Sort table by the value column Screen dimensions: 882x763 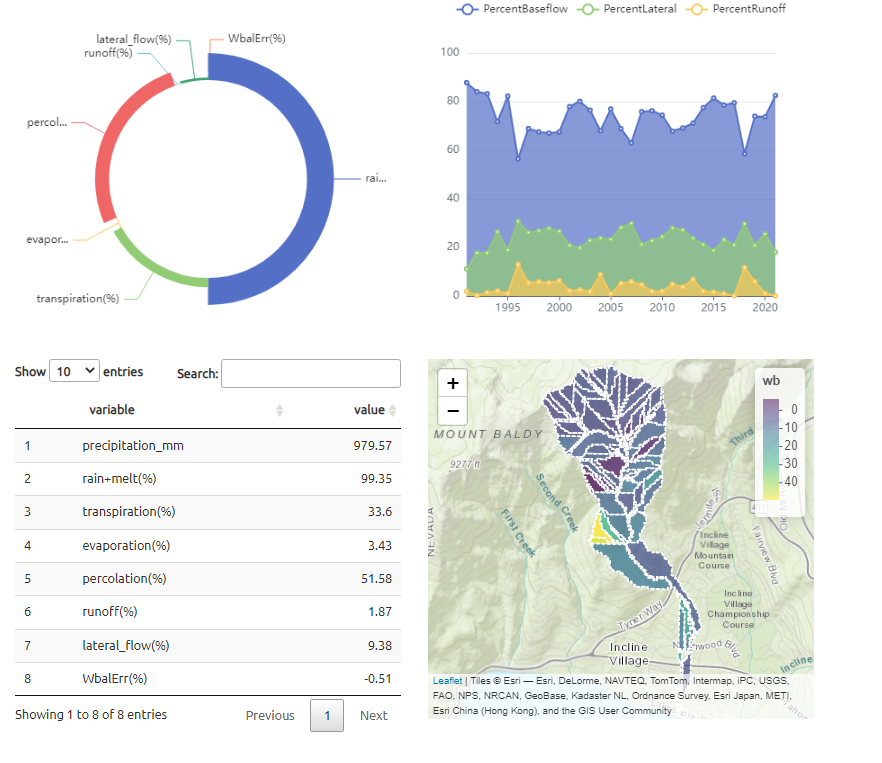(x=393, y=410)
